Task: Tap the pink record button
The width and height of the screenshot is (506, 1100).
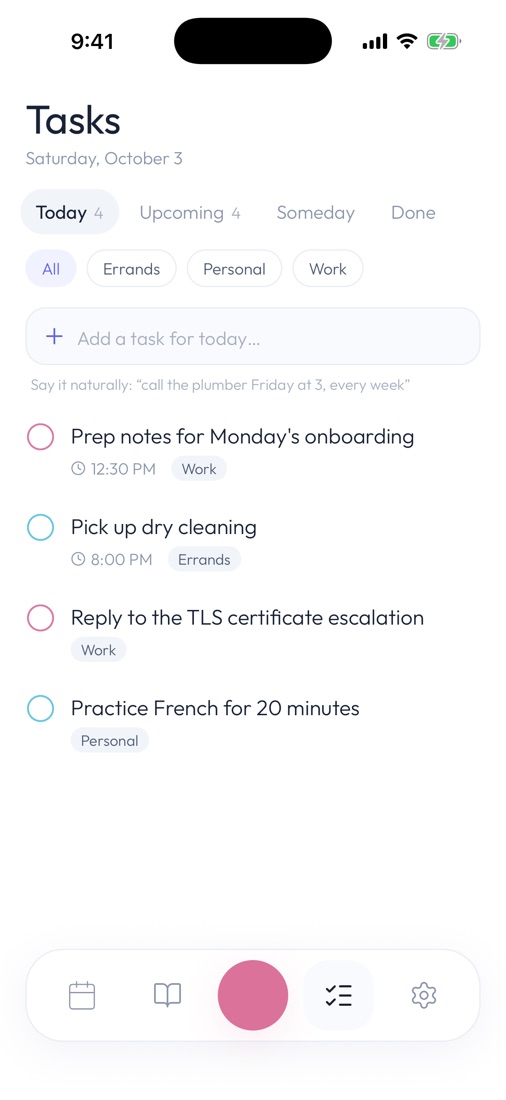Action: tap(253, 995)
